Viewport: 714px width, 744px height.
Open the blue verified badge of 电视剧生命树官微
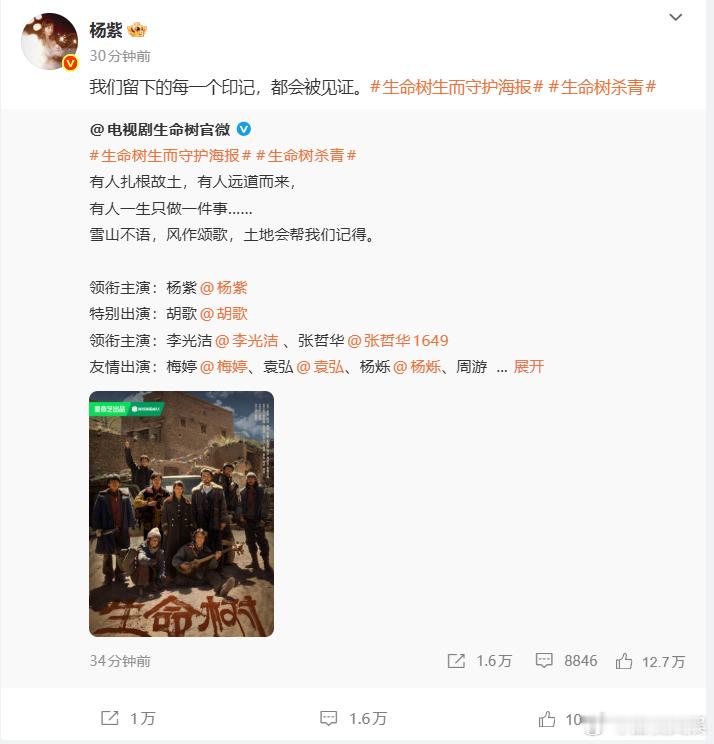[x=244, y=129]
